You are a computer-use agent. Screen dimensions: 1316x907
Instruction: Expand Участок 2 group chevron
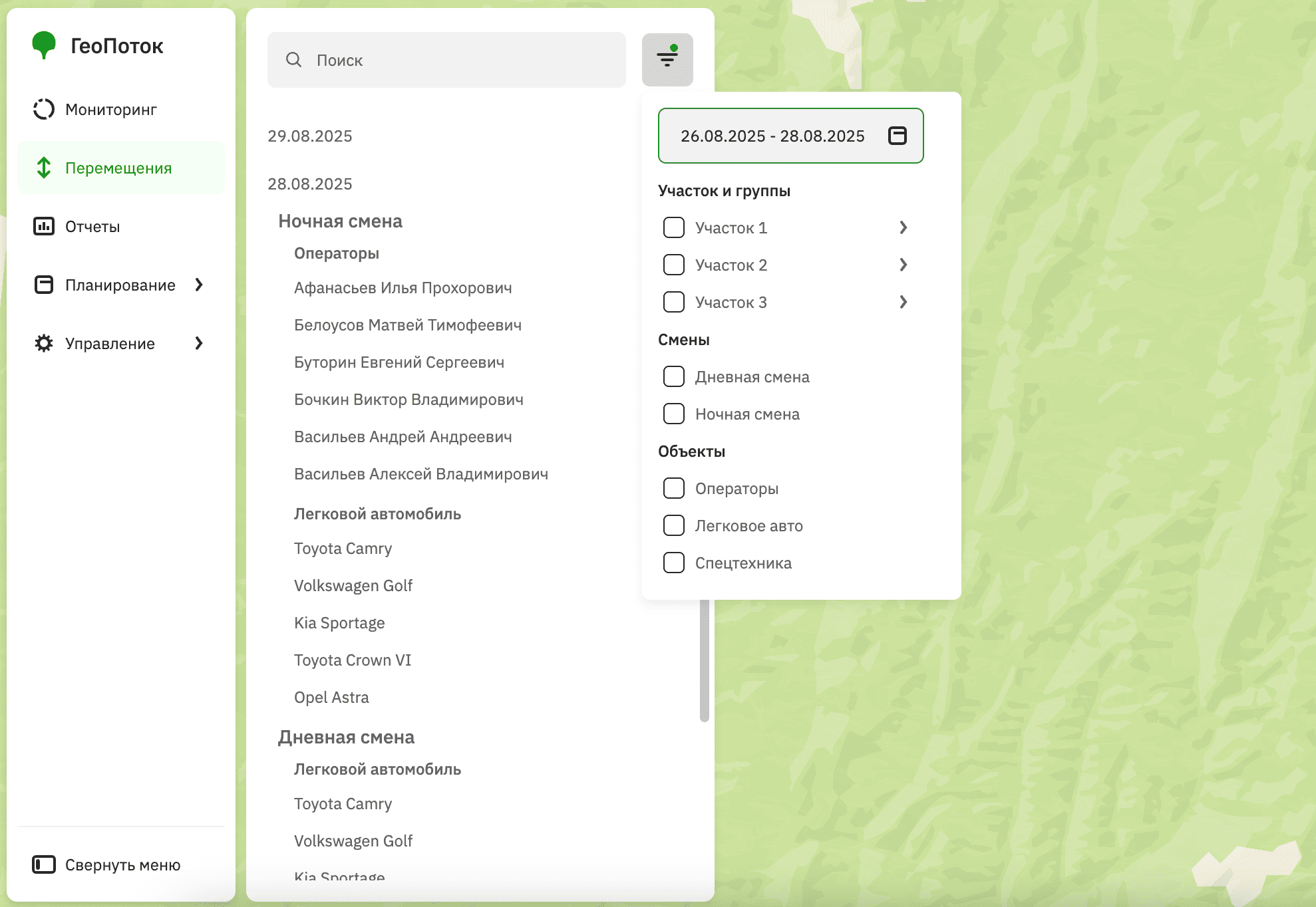point(903,265)
